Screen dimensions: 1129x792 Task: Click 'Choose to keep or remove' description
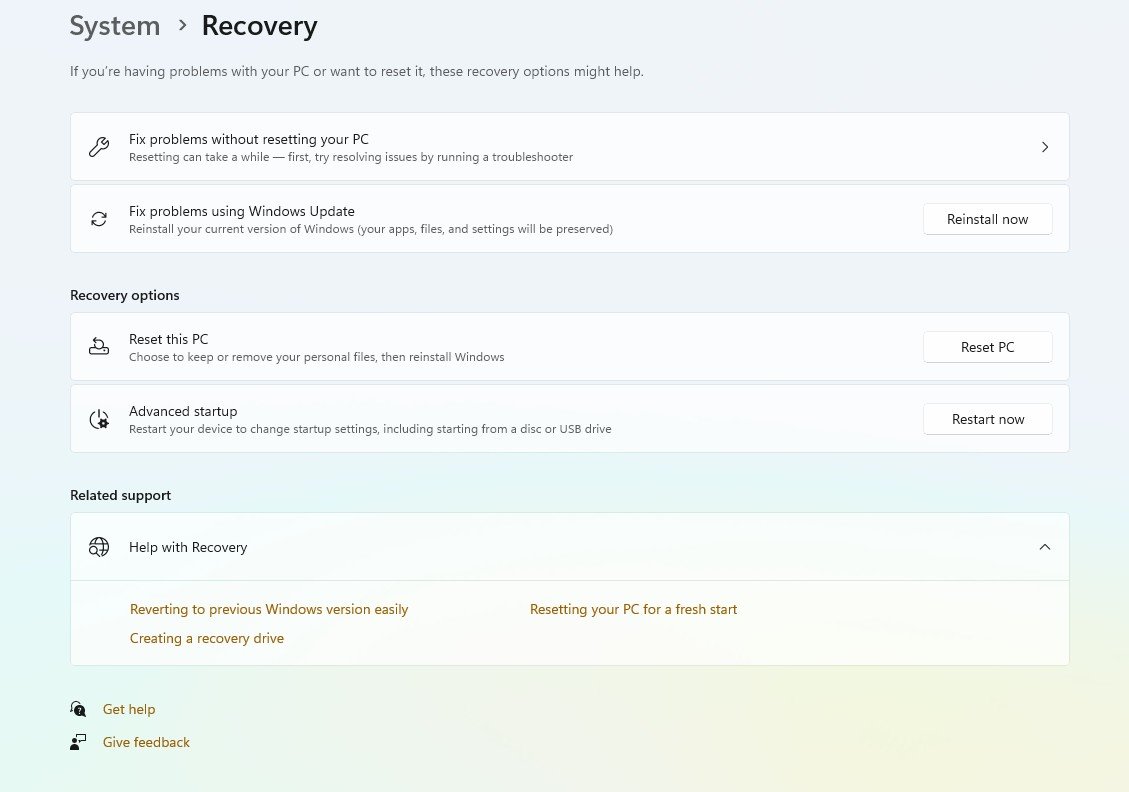click(316, 357)
